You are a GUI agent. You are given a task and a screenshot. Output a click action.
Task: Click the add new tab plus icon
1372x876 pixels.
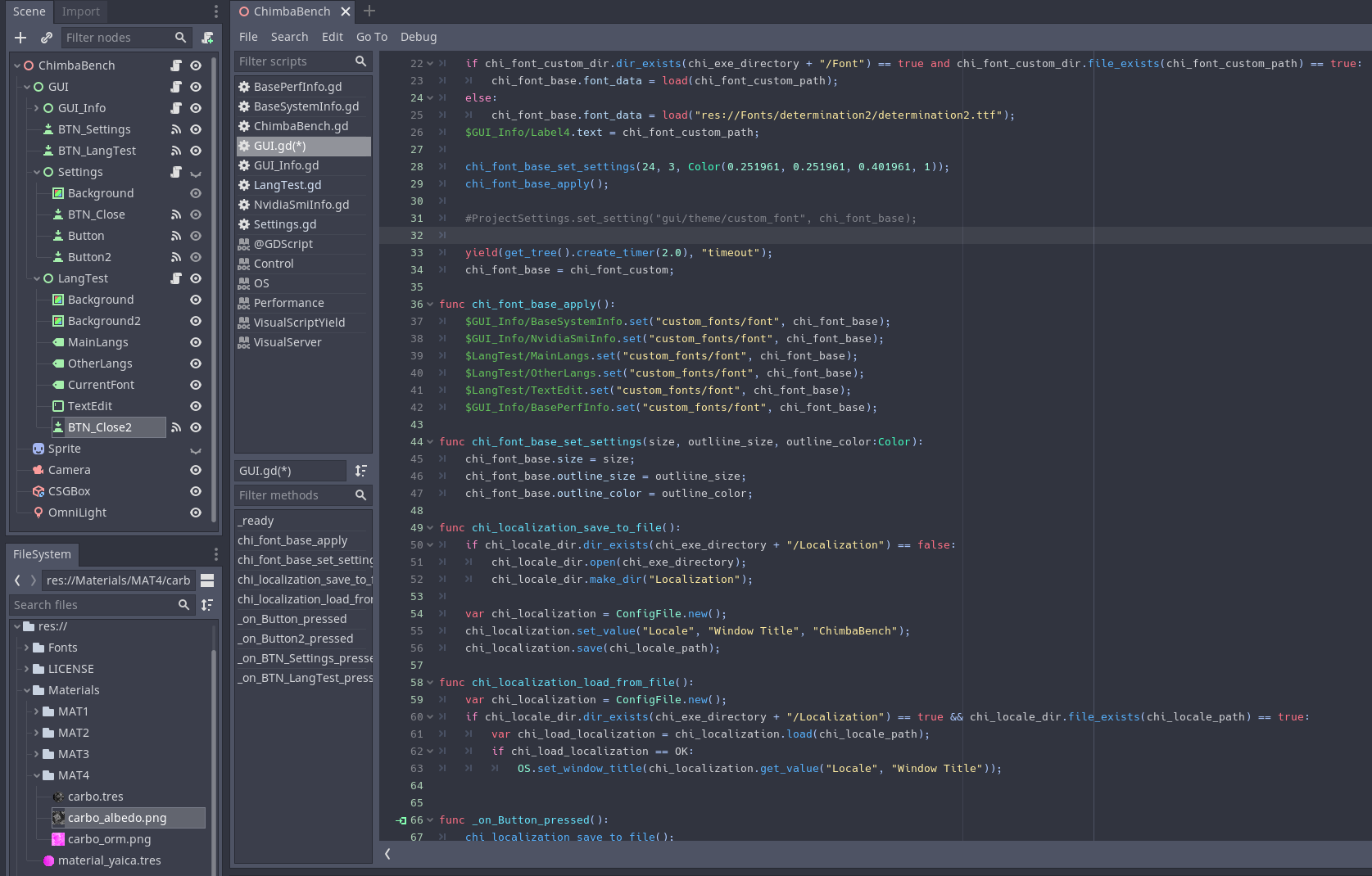[369, 11]
